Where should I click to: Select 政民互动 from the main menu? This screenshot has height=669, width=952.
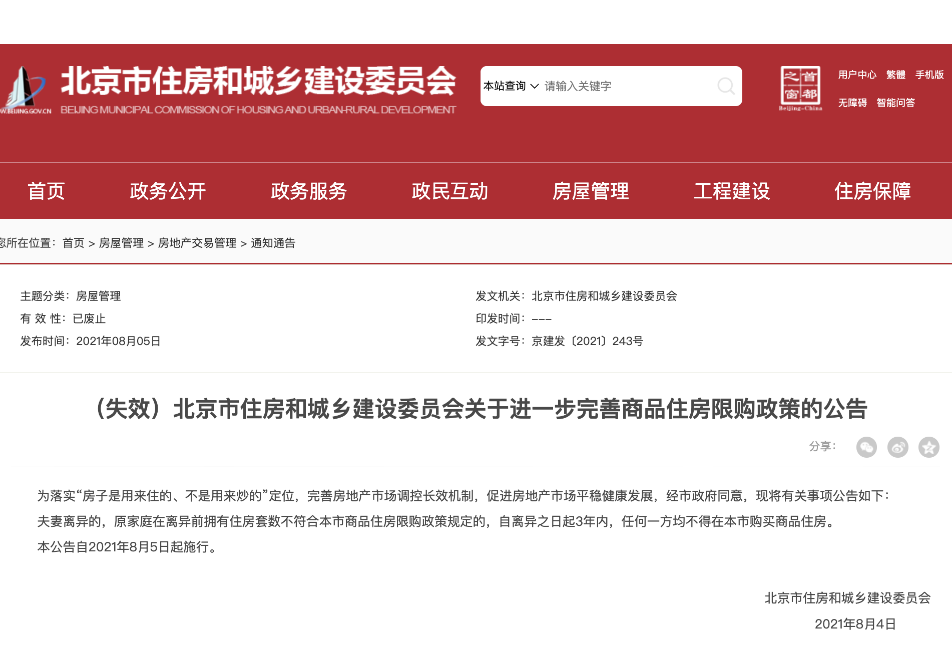pyautogui.click(x=450, y=191)
